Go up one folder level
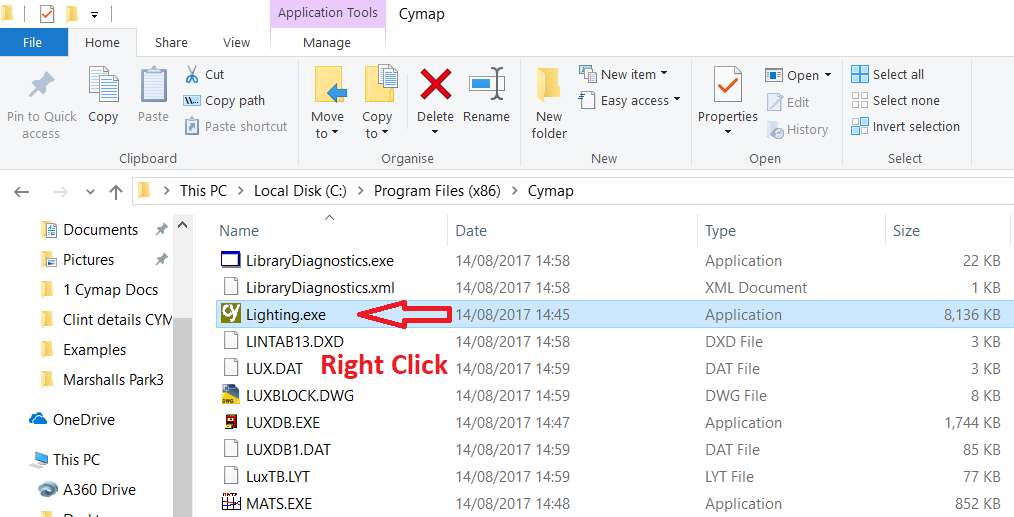 116,192
